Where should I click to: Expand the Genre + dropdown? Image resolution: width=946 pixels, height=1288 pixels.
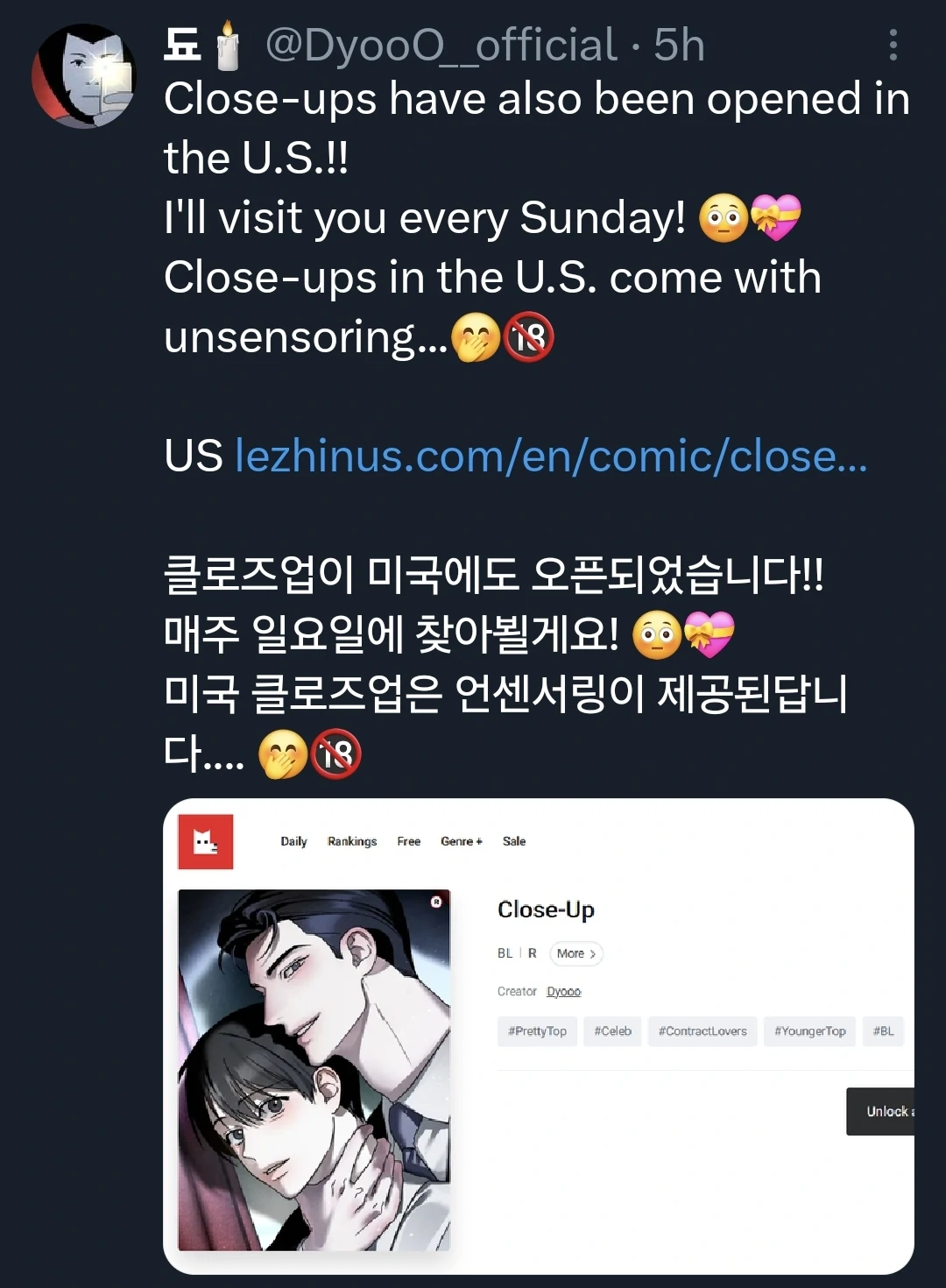(x=462, y=841)
